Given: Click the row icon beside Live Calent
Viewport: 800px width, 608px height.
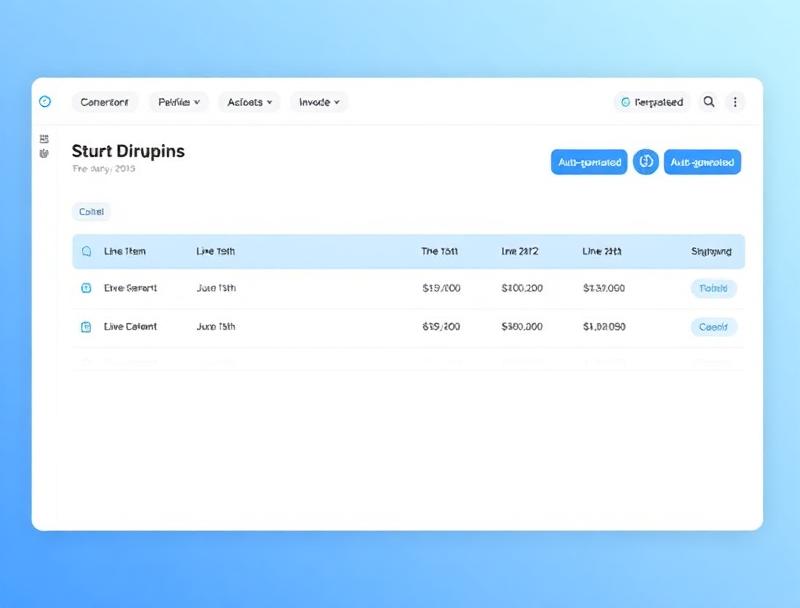Looking at the screenshot, I should pyautogui.click(x=86, y=327).
